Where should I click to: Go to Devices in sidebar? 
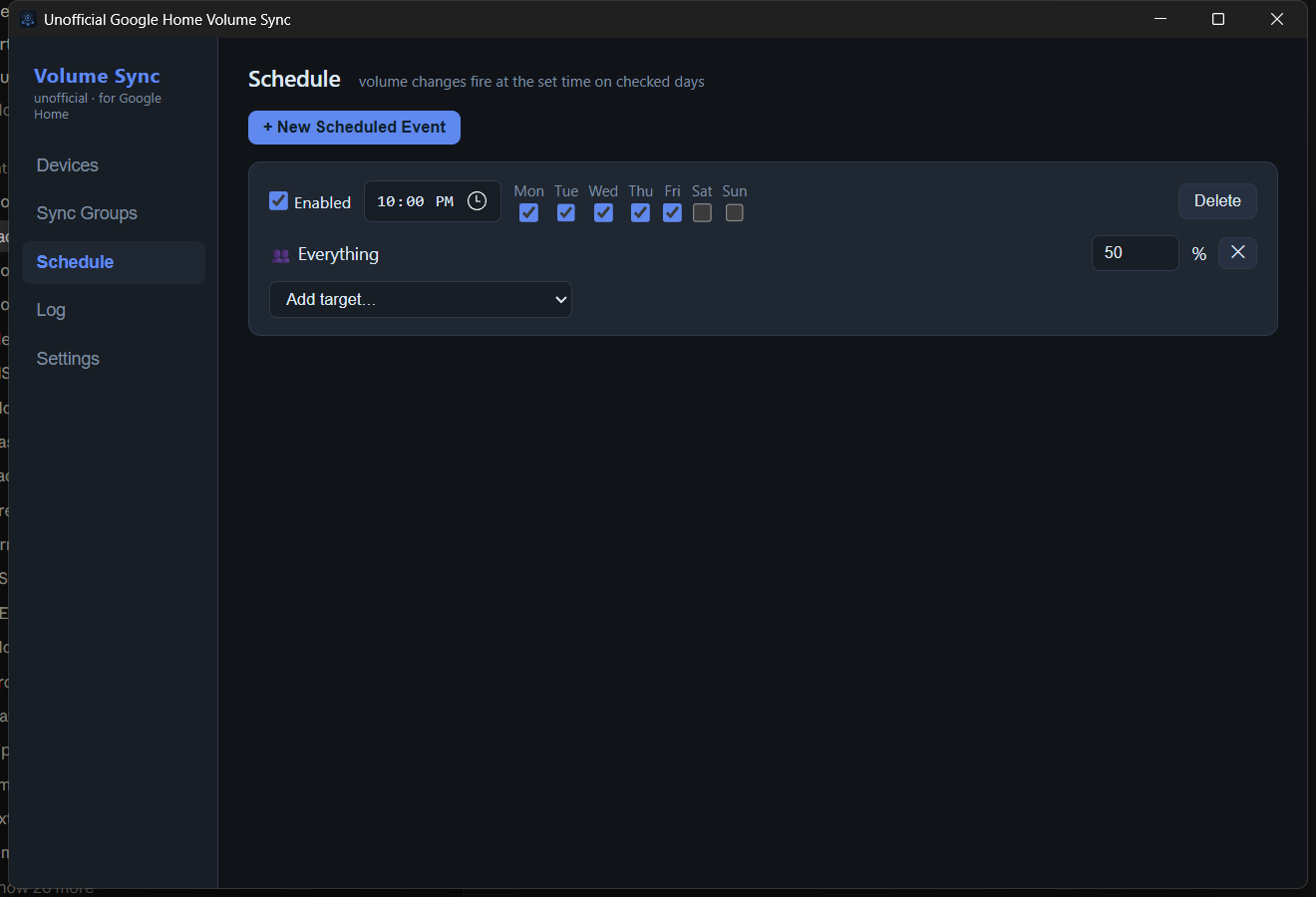click(114, 165)
